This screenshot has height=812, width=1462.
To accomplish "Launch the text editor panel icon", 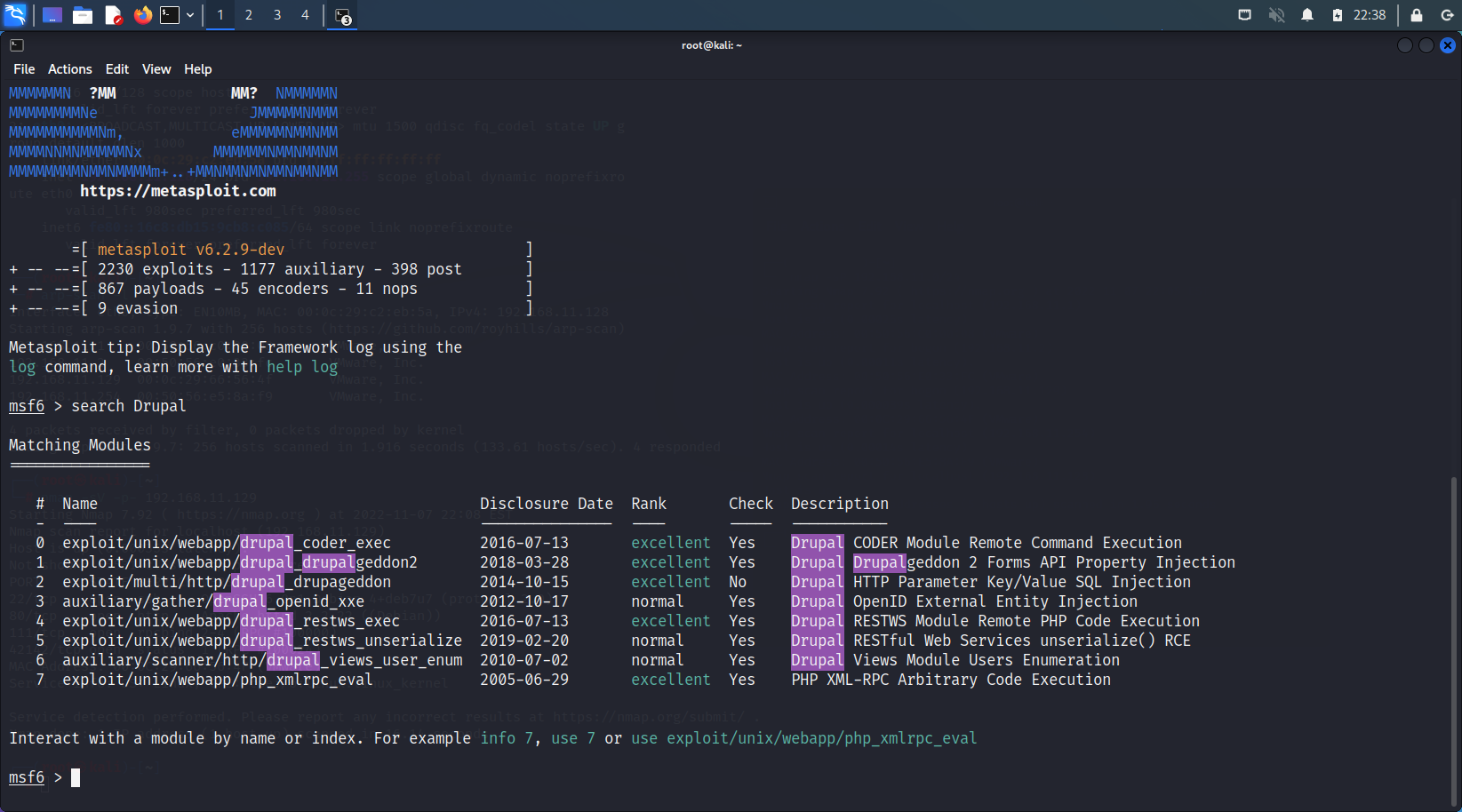I will pos(113,15).
